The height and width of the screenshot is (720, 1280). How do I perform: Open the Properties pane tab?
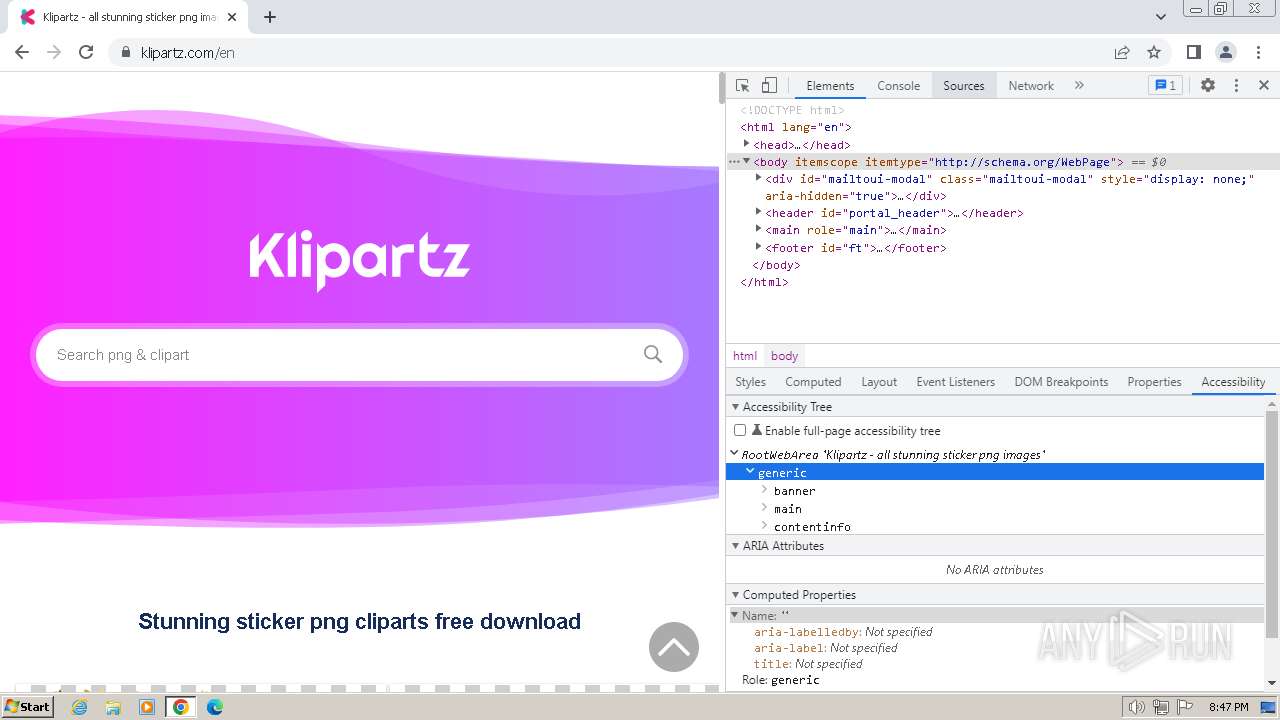(x=1154, y=382)
